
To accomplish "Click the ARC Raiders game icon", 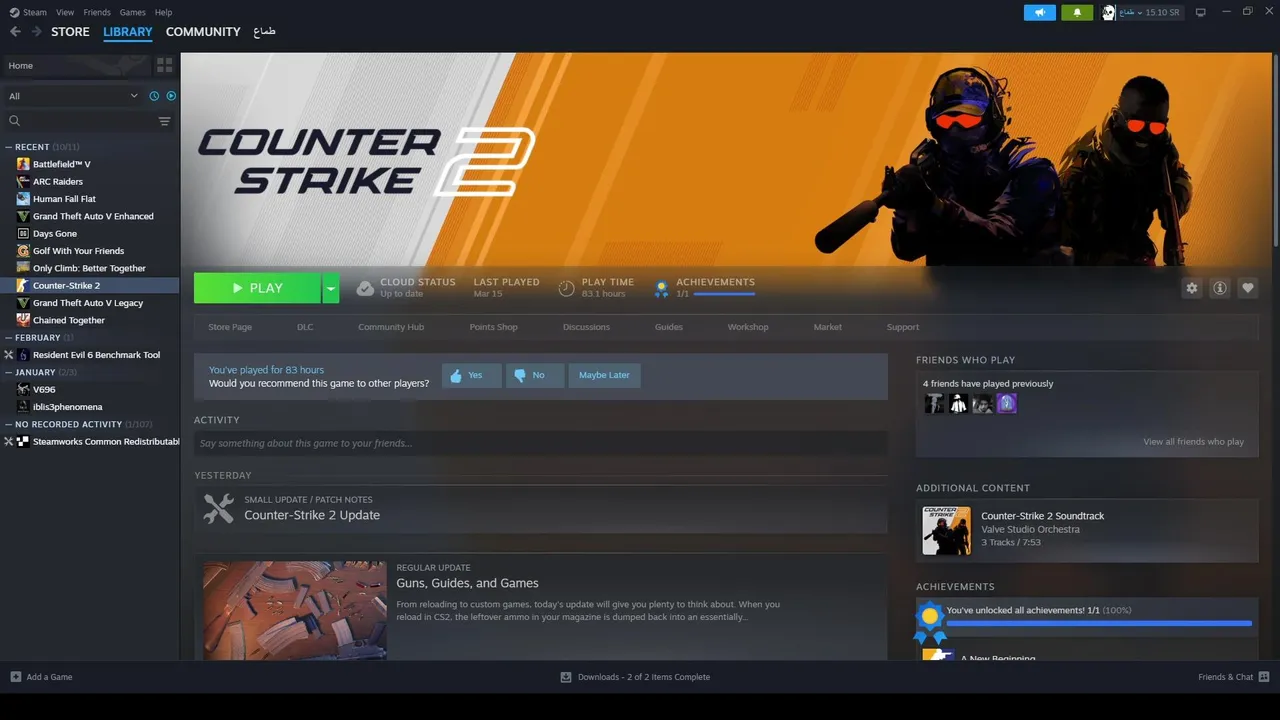I will point(24,181).
